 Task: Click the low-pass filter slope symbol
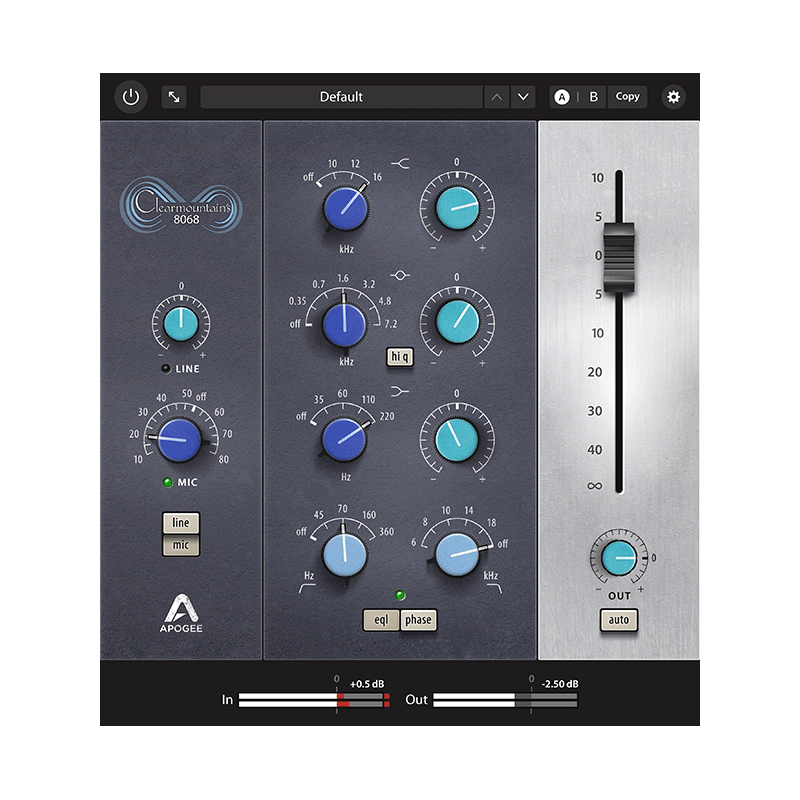click(x=493, y=588)
